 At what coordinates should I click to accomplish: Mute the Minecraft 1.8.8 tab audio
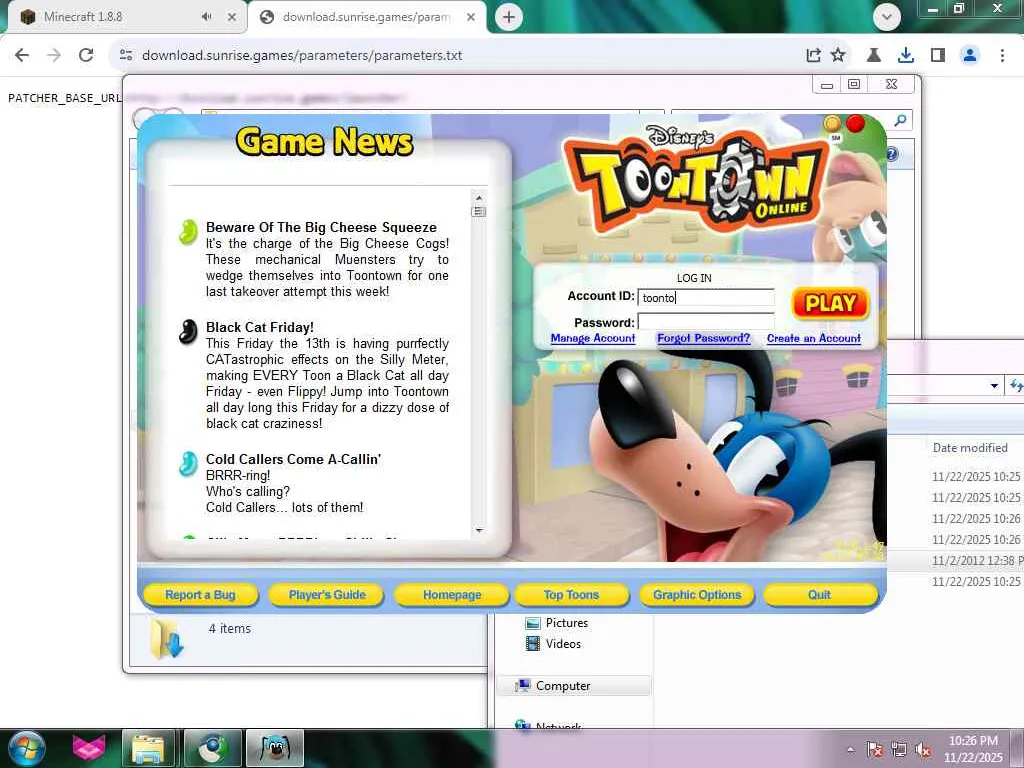point(206,17)
